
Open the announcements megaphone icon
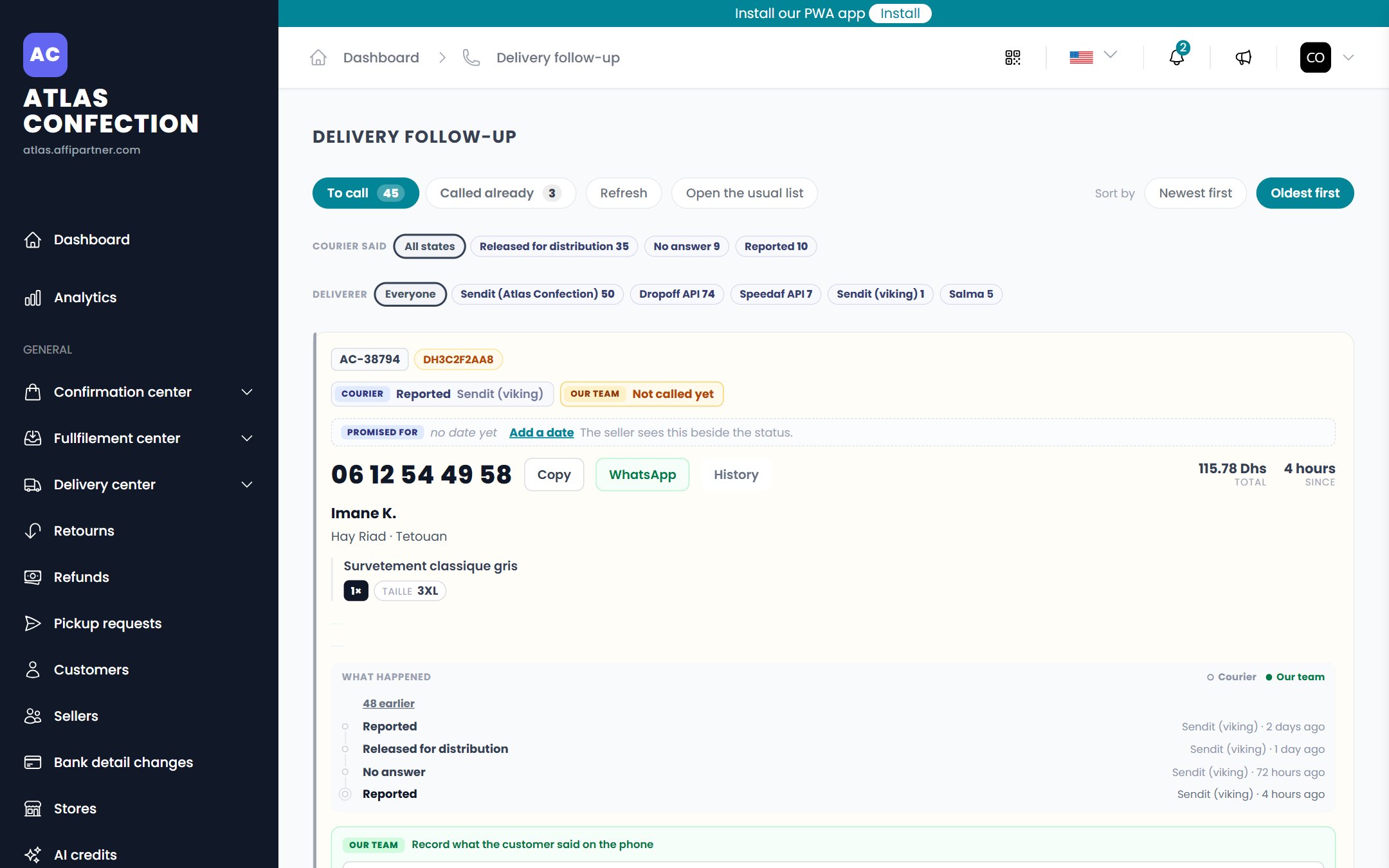point(1244,58)
